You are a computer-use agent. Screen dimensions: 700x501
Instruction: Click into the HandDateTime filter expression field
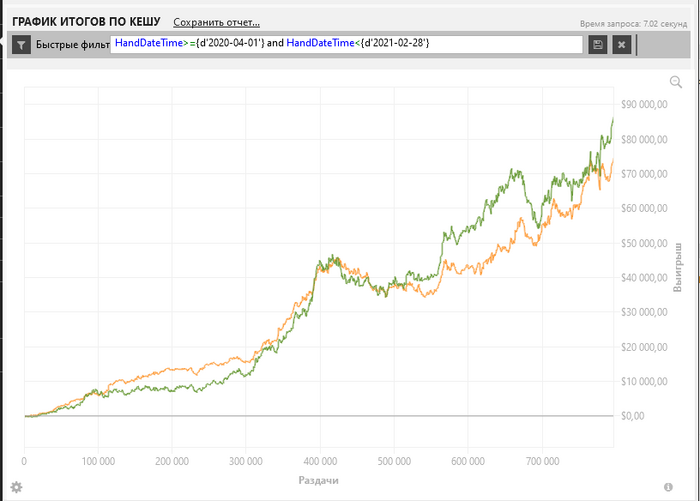point(346,44)
